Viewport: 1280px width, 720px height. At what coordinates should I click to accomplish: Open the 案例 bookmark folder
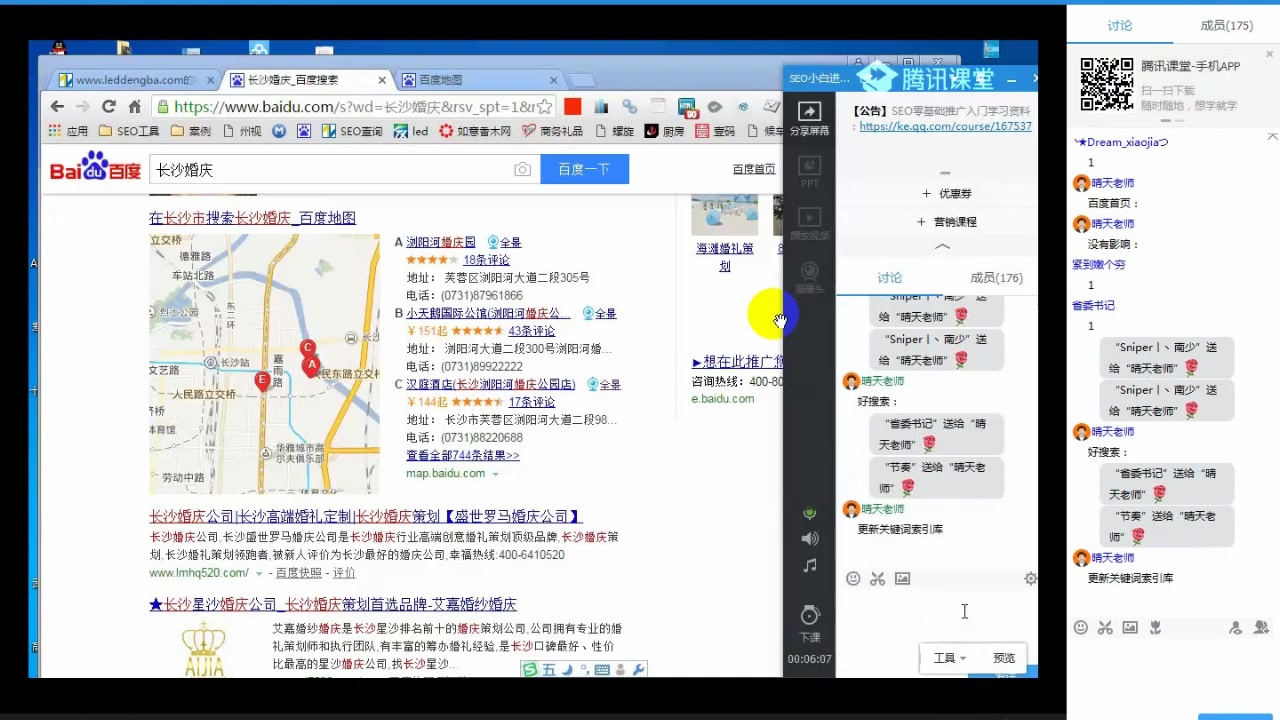[x=190, y=131]
